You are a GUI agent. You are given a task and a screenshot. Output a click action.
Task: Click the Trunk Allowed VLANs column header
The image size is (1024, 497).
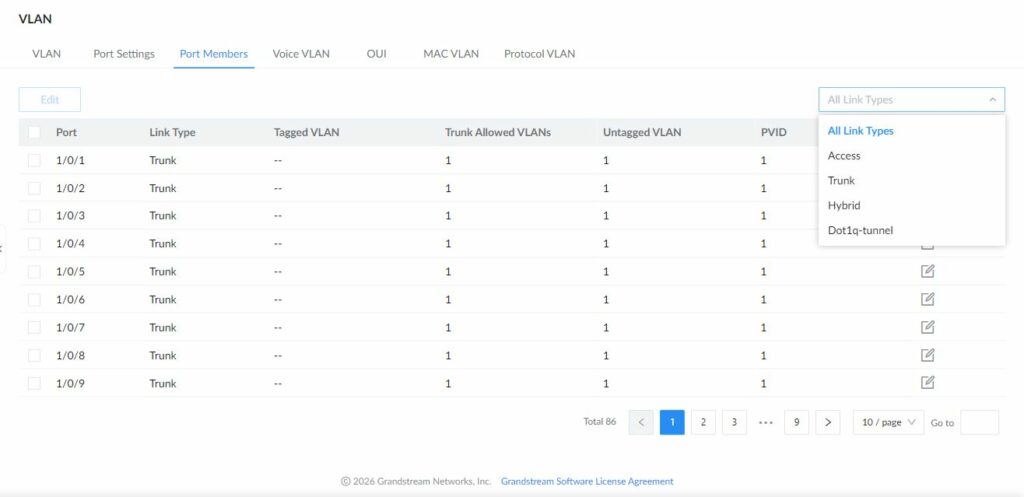pos(498,133)
